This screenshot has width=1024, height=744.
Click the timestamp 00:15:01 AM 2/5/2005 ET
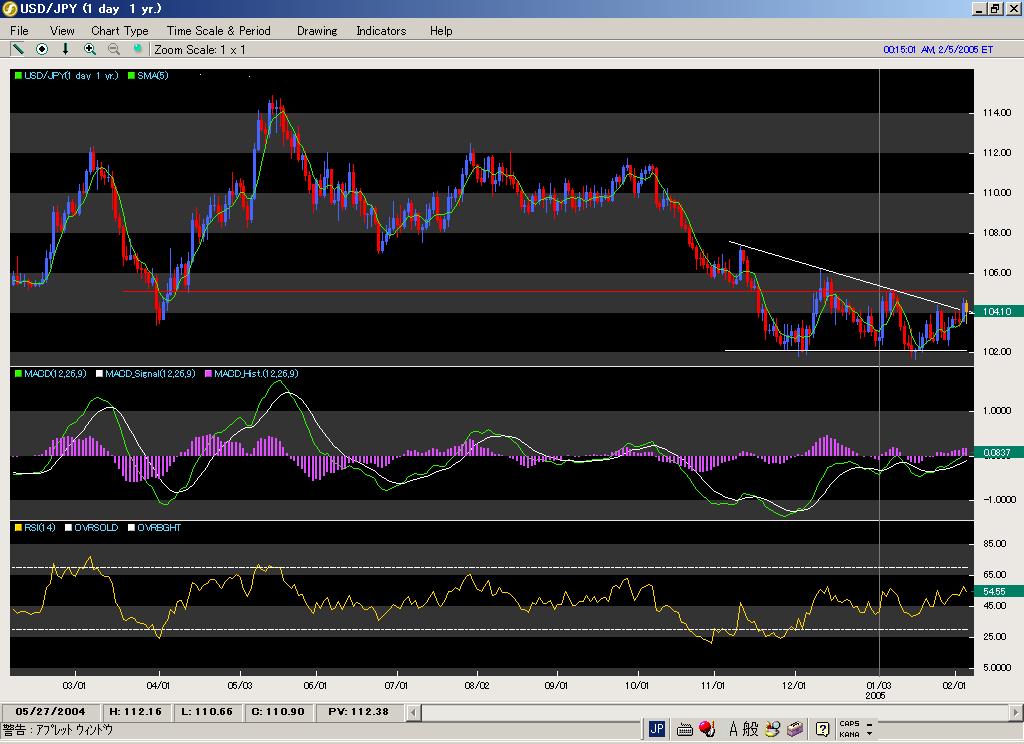pyautogui.click(x=938, y=50)
